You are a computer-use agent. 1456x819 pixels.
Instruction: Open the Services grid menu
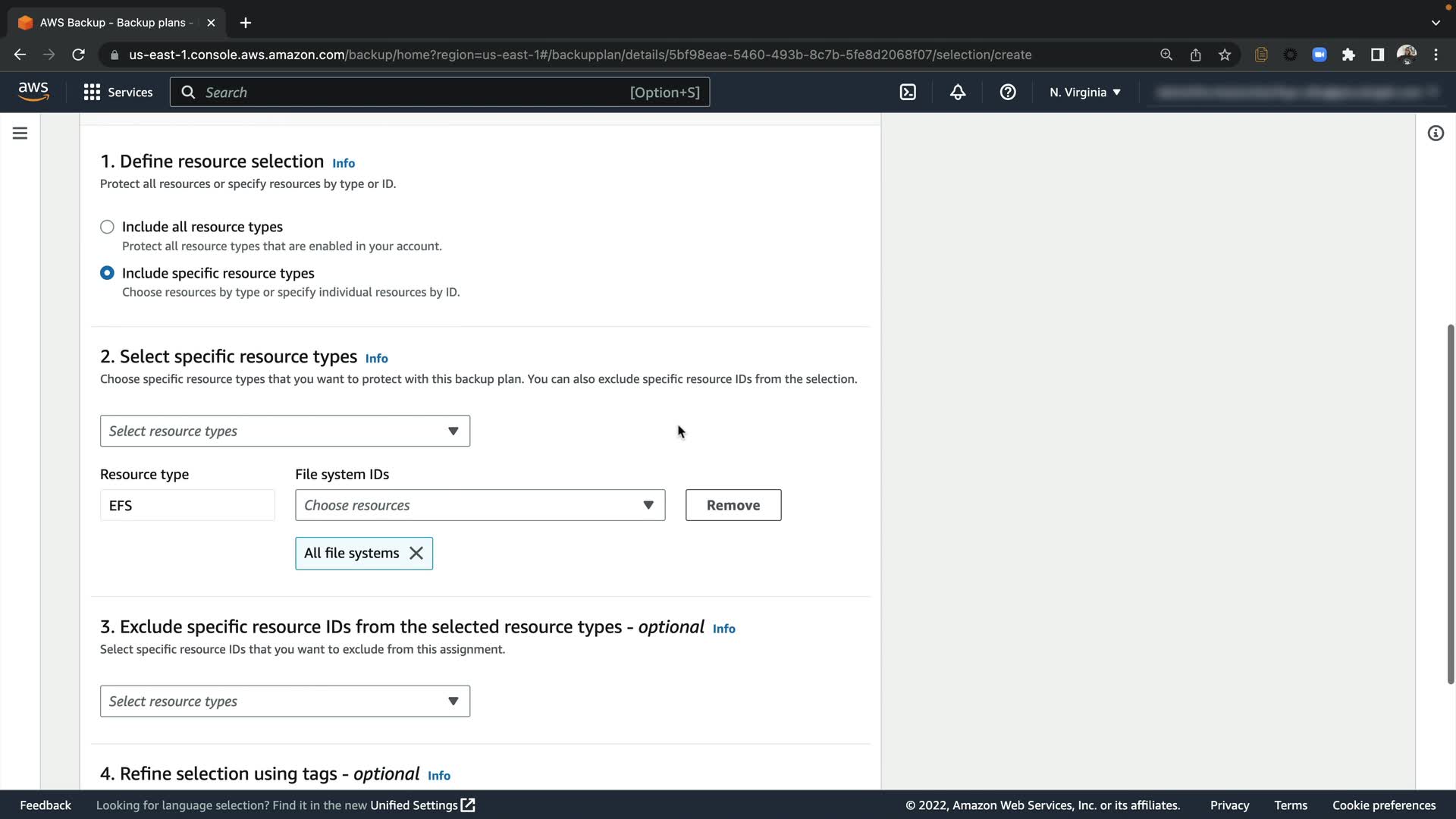pos(118,93)
